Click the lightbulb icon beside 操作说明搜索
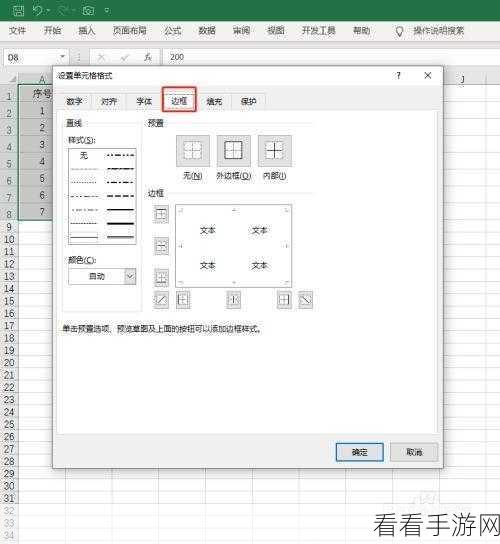 pyautogui.click(x=399, y=32)
